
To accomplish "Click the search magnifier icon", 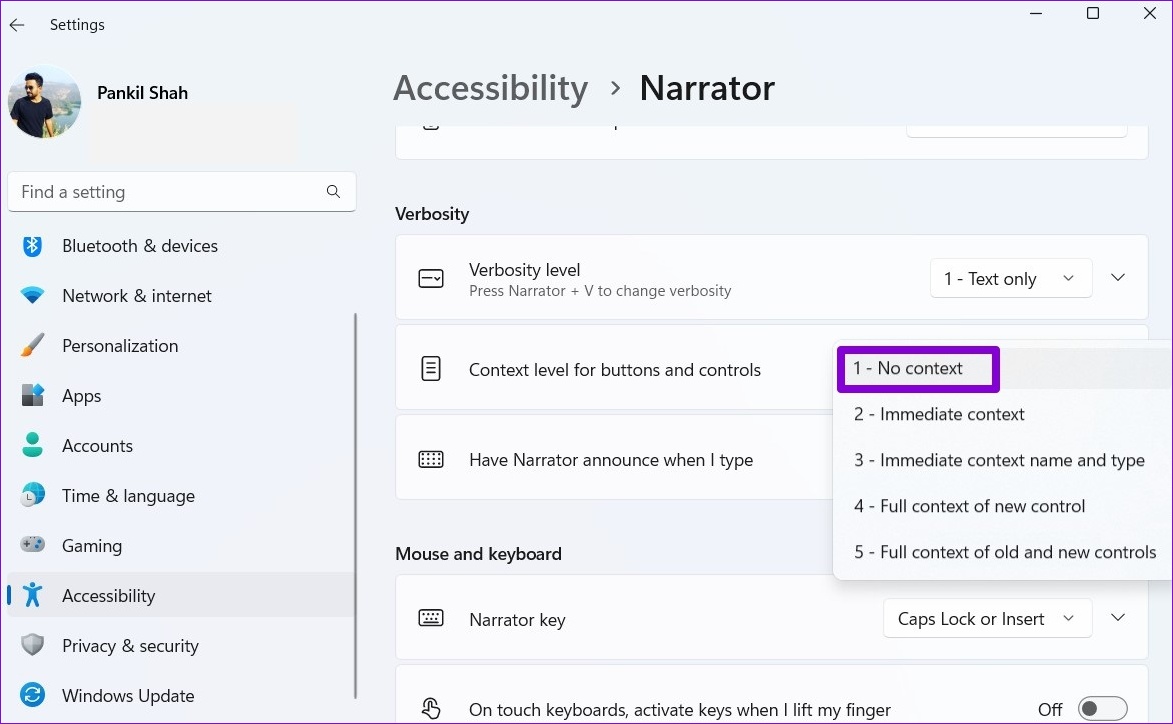I will click(x=333, y=191).
